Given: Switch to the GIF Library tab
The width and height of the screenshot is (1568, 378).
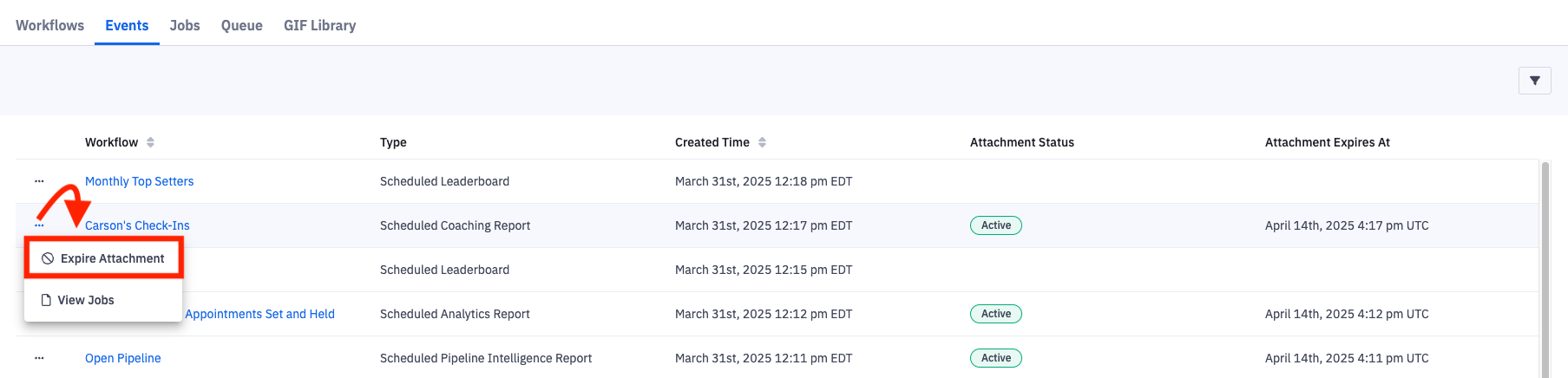Looking at the screenshot, I should coord(319,25).
